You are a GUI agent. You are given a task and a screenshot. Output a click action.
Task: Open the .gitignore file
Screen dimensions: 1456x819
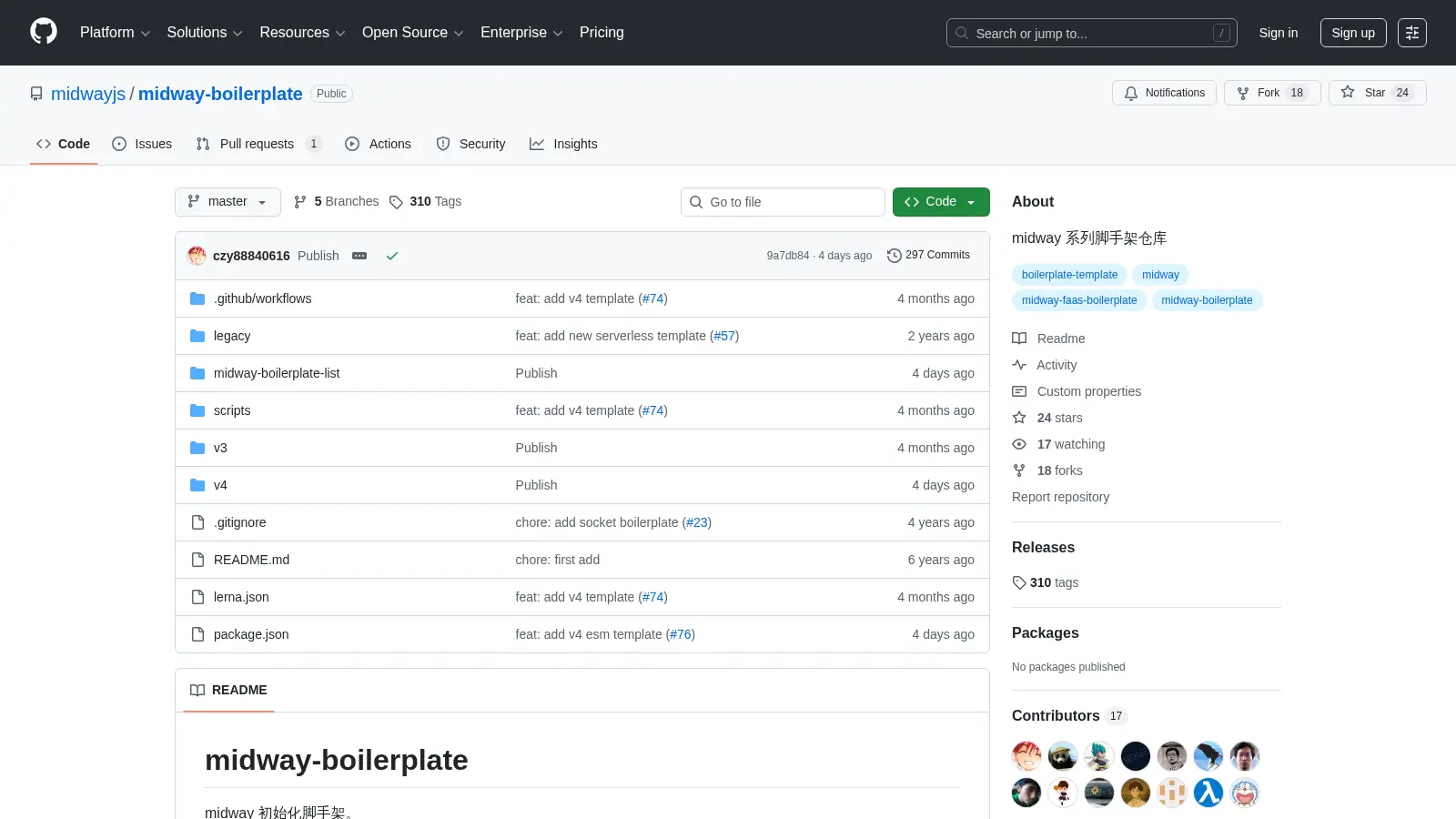[240, 522]
